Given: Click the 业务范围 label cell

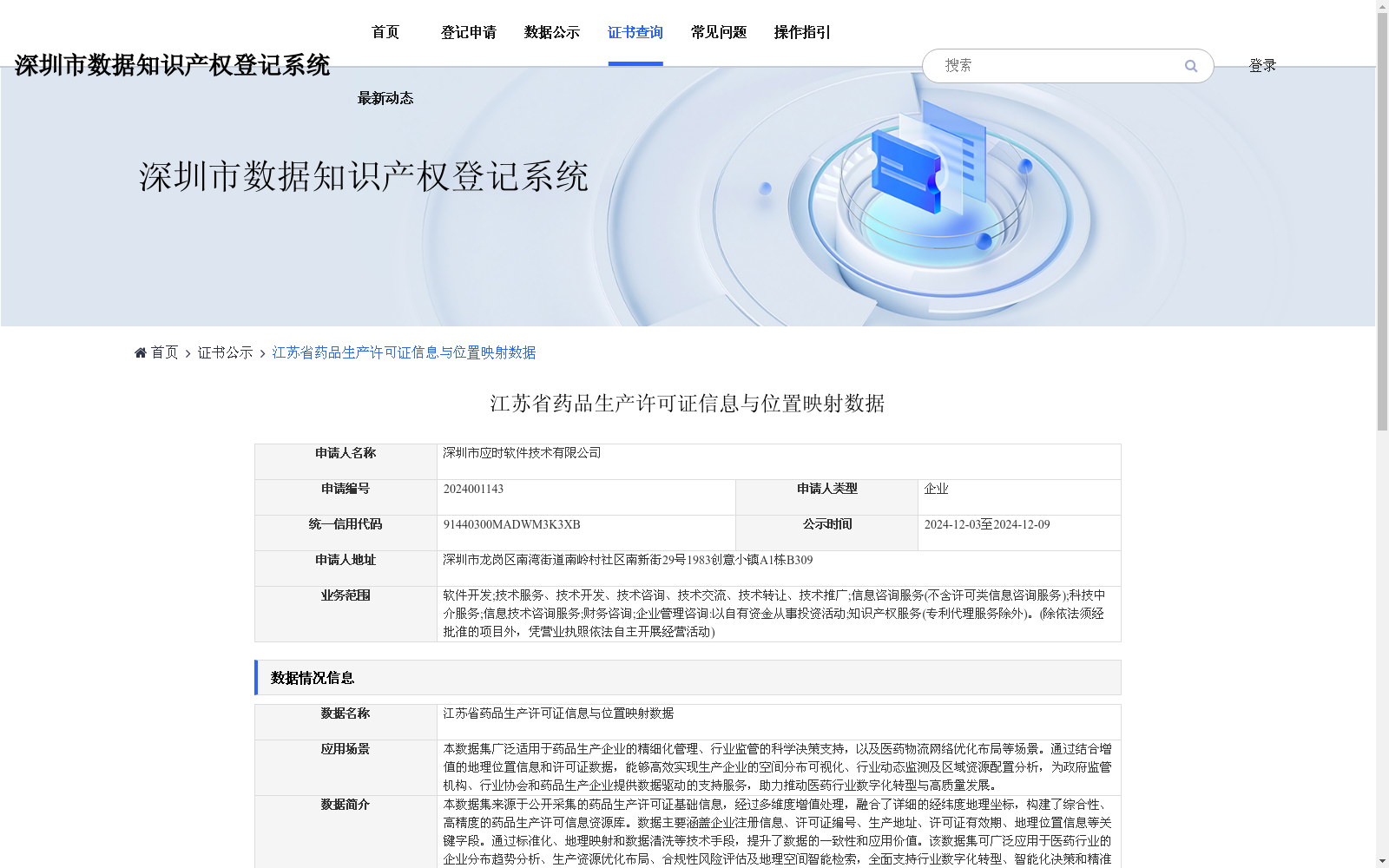Looking at the screenshot, I should (346, 614).
